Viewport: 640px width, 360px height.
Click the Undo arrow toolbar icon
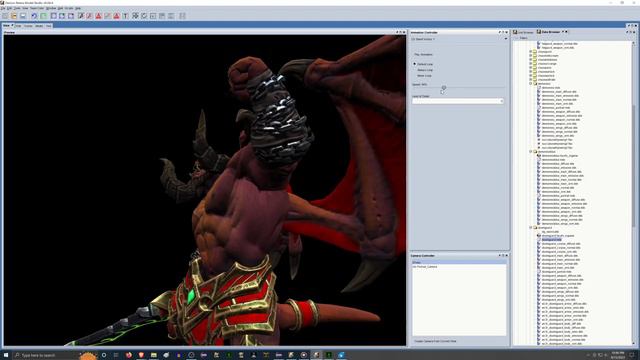point(34,16)
